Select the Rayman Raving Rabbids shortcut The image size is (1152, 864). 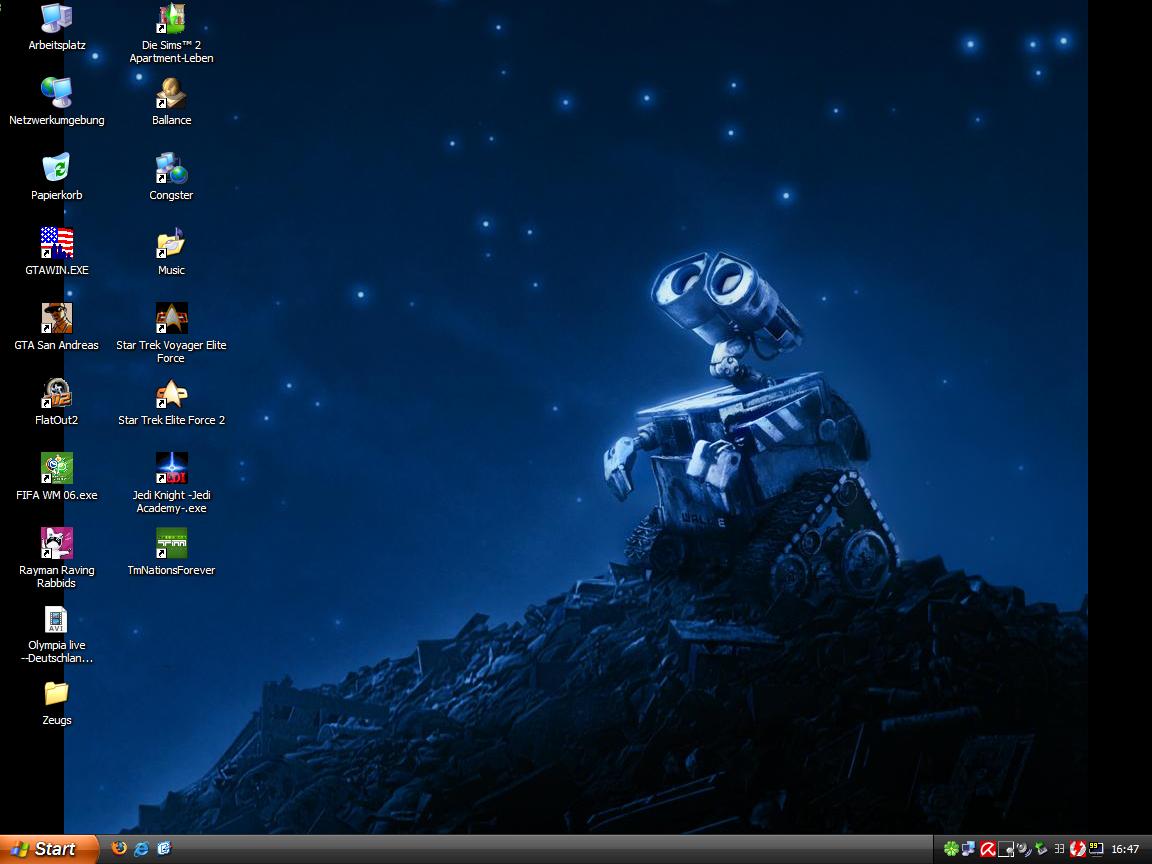57,543
